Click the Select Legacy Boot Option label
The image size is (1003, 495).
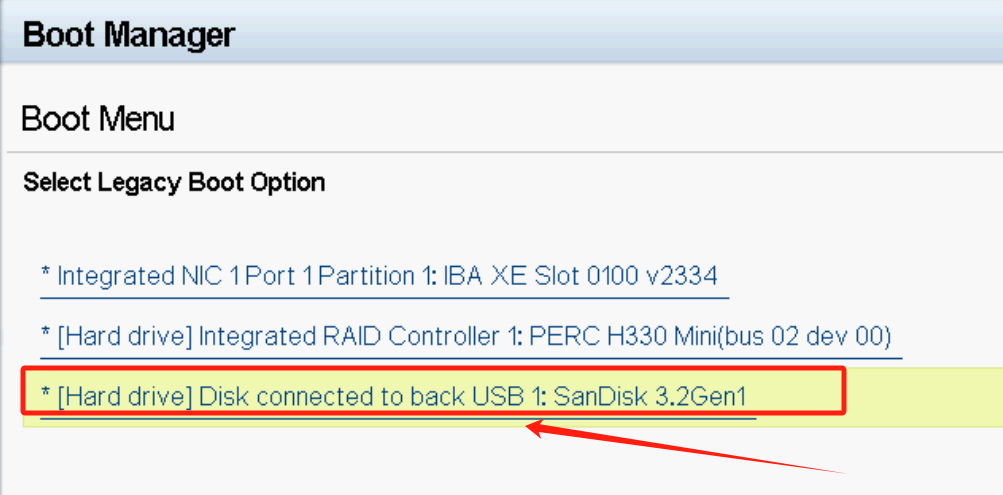coord(174,182)
